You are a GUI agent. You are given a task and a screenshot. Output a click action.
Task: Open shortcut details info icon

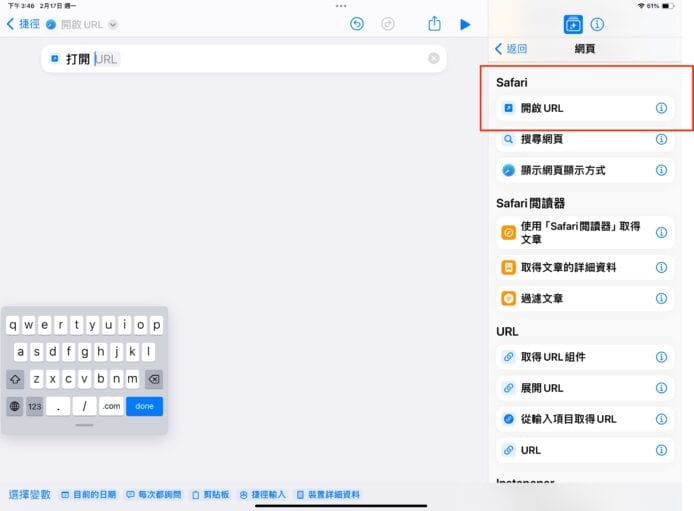tap(598, 24)
